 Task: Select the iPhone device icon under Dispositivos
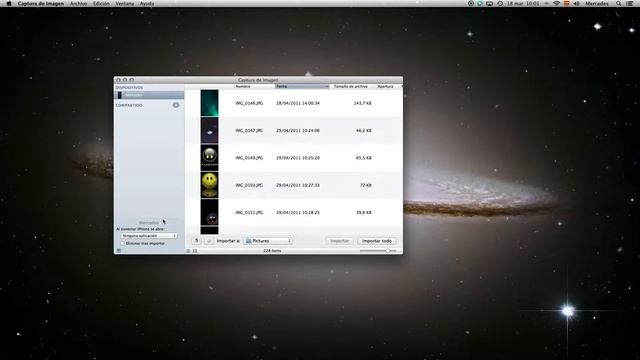[x=120, y=95]
